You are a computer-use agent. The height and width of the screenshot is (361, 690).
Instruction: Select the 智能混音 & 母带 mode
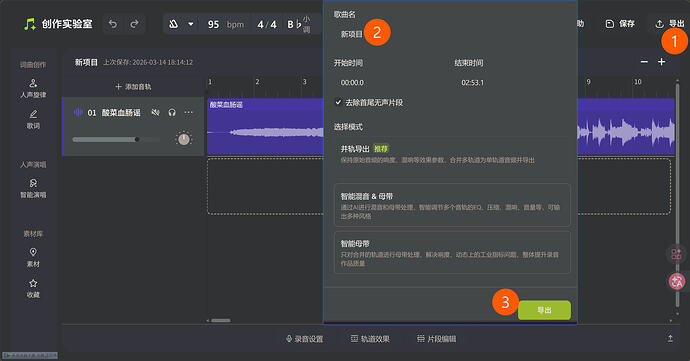click(452, 205)
